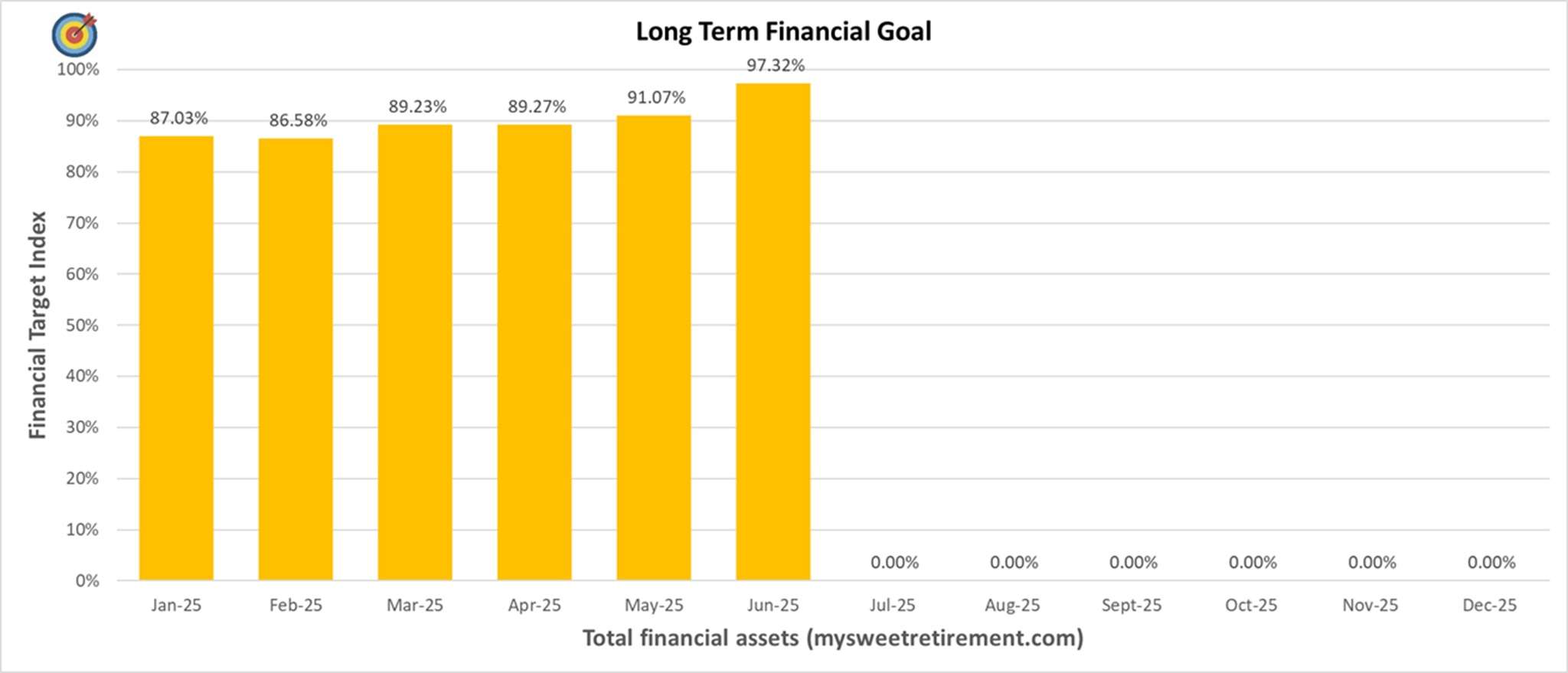
Task: Select the Jan-25 bar
Action: coord(176,358)
